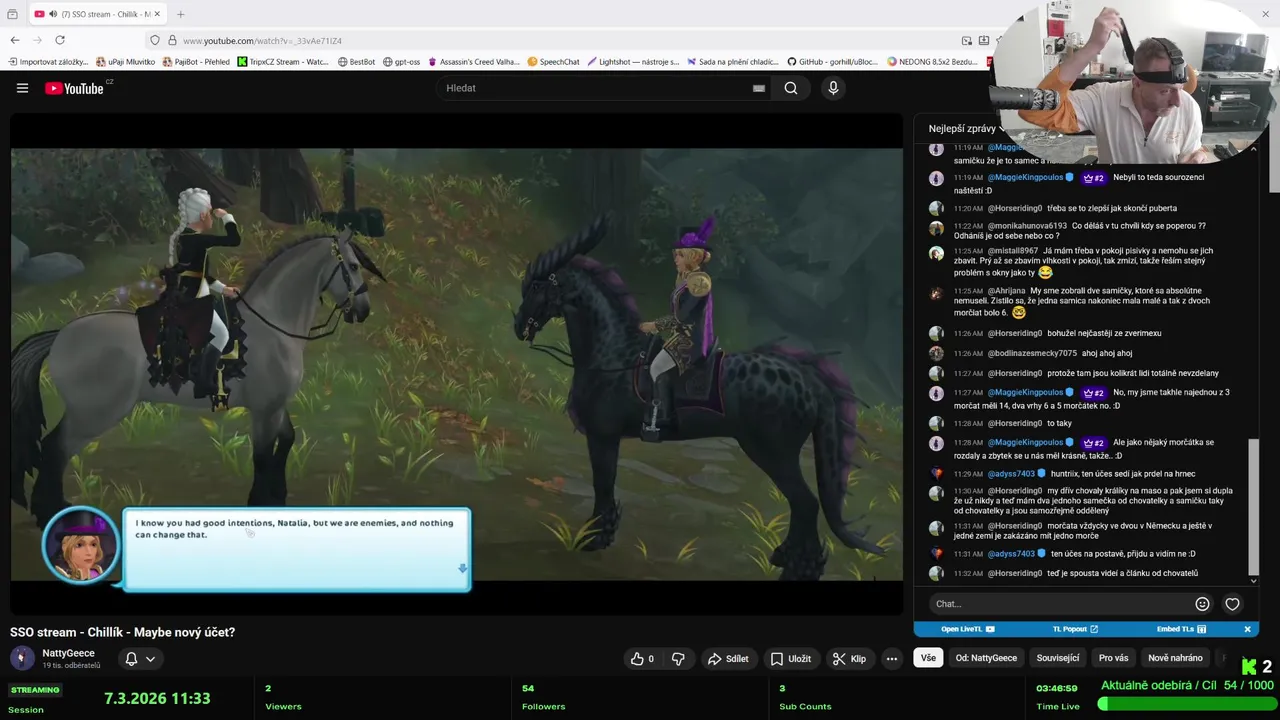Open the Assassin's Creed Valhalla bookmark

coord(473,62)
